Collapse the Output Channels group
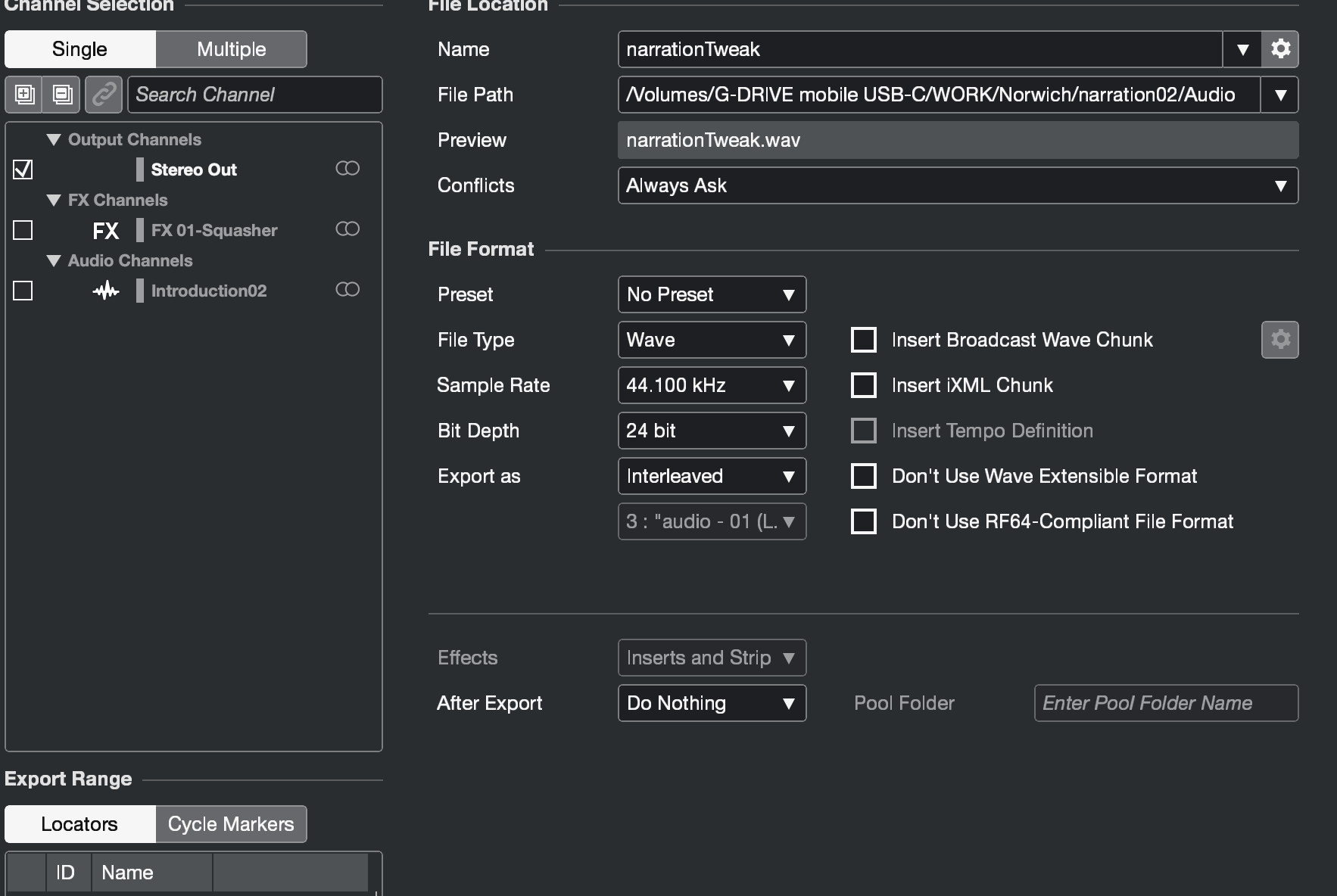 [54, 140]
